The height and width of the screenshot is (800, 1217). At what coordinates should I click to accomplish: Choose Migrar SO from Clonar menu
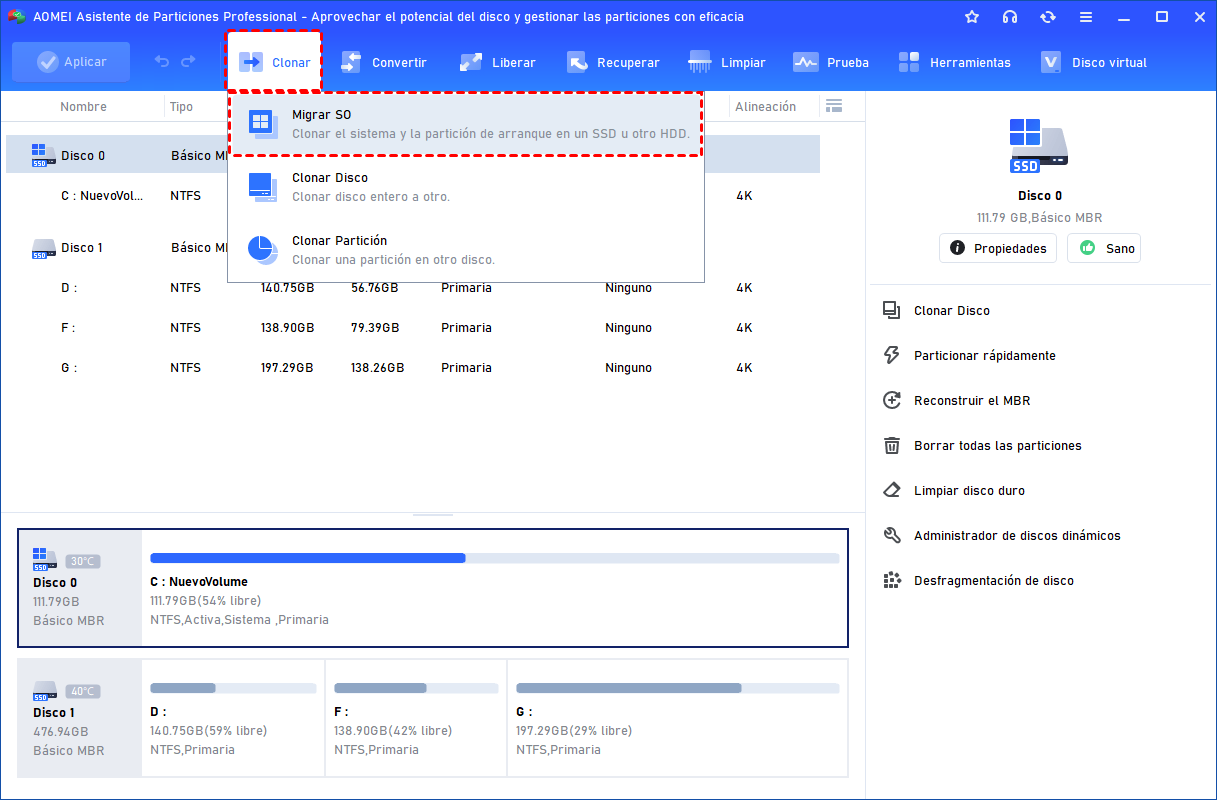[x=465, y=124]
